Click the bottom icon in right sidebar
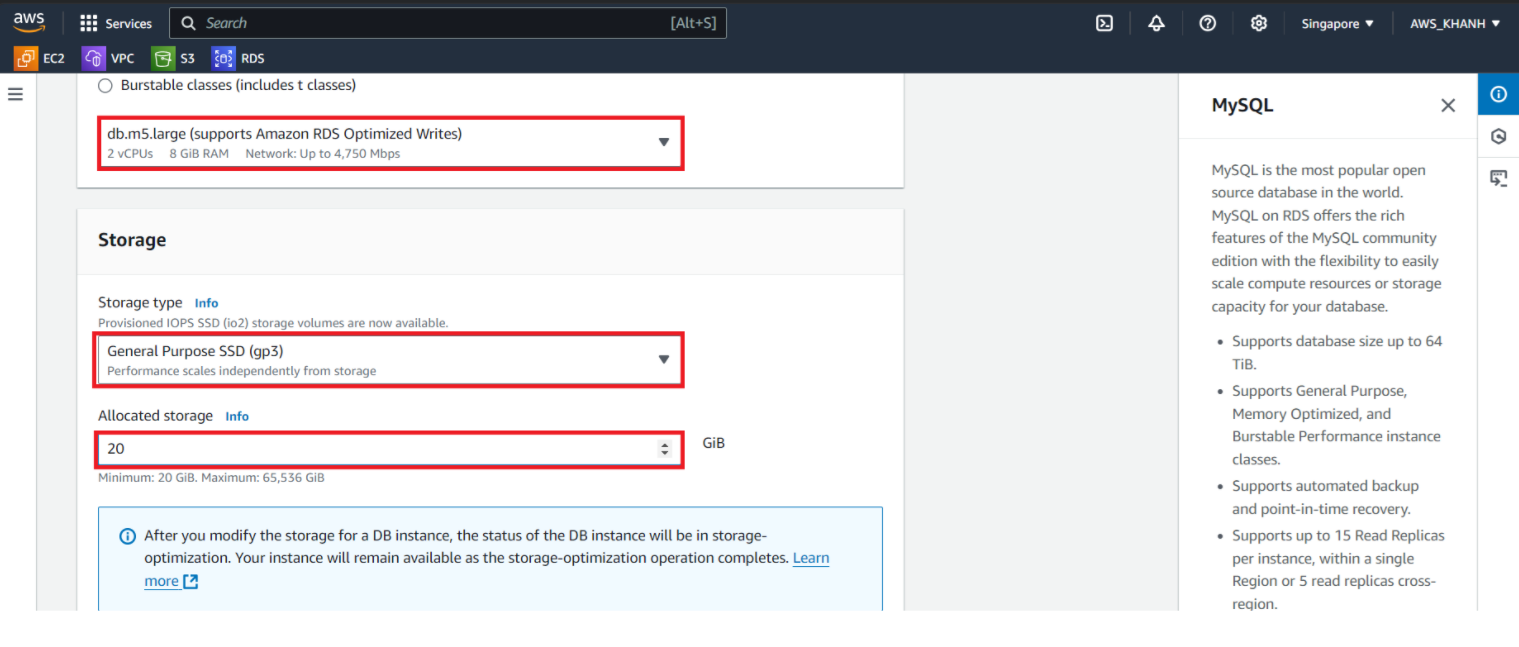This screenshot has height=647, width=1519. coord(1498,179)
